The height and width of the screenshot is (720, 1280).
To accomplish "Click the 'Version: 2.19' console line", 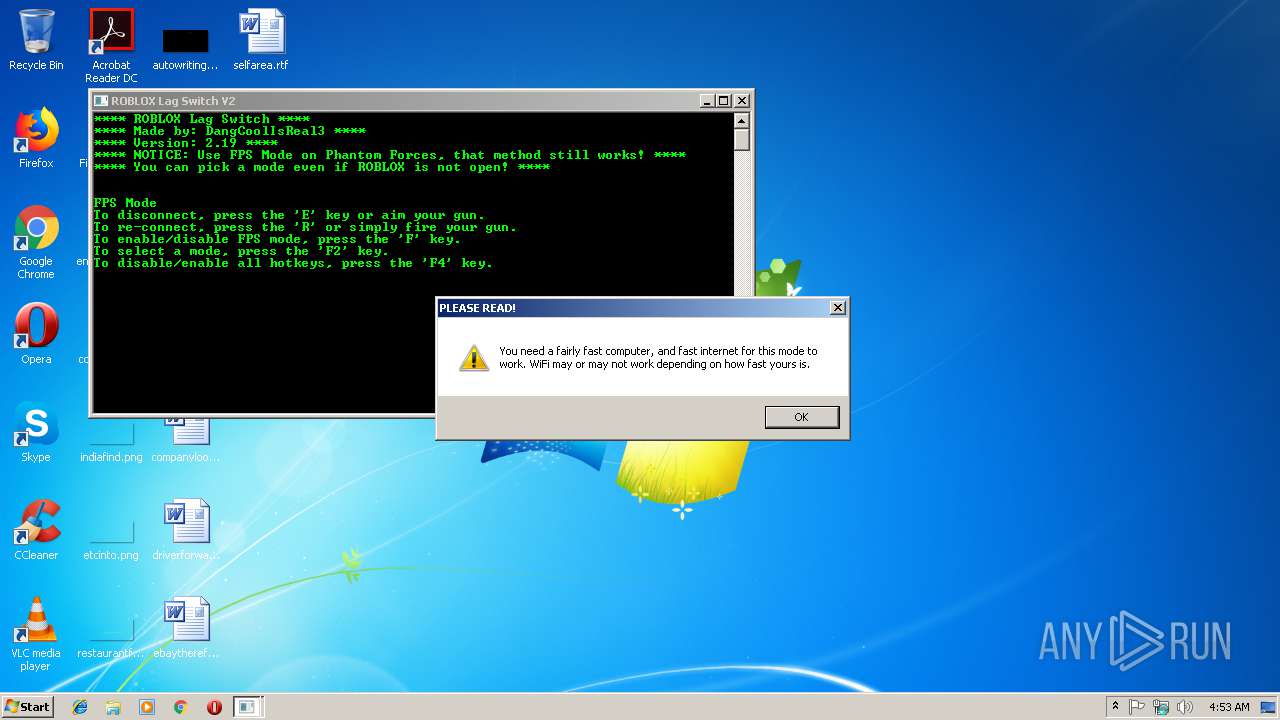I will click(x=186, y=143).
